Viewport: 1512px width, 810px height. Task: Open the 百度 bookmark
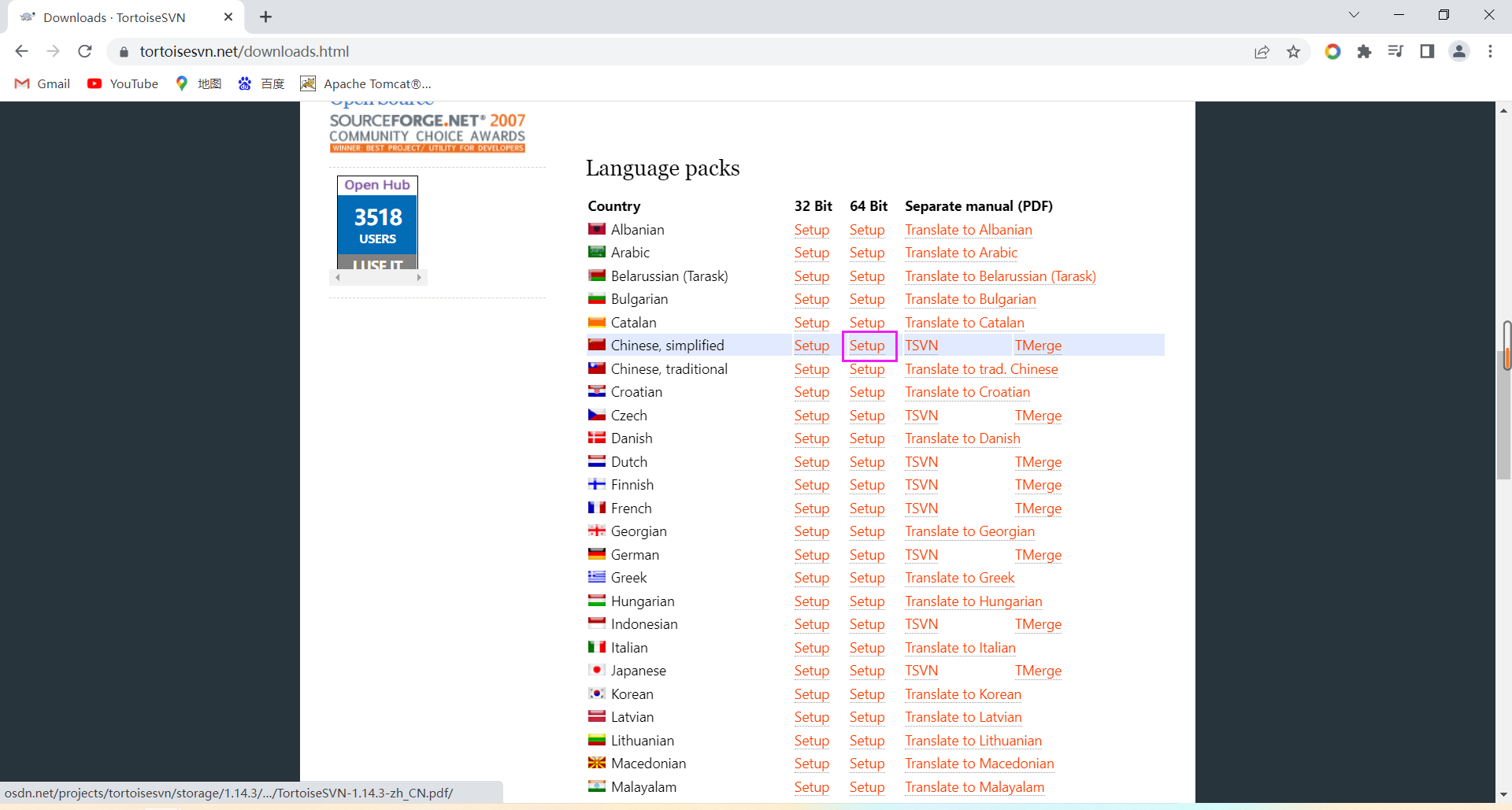261,83
